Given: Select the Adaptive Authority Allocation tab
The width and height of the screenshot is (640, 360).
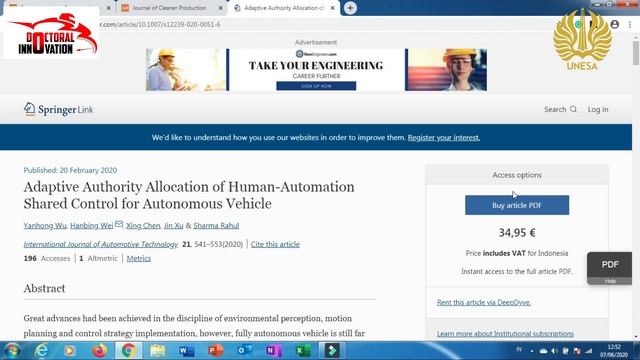Looking at the screenshot, I should (x=284, y=8).
